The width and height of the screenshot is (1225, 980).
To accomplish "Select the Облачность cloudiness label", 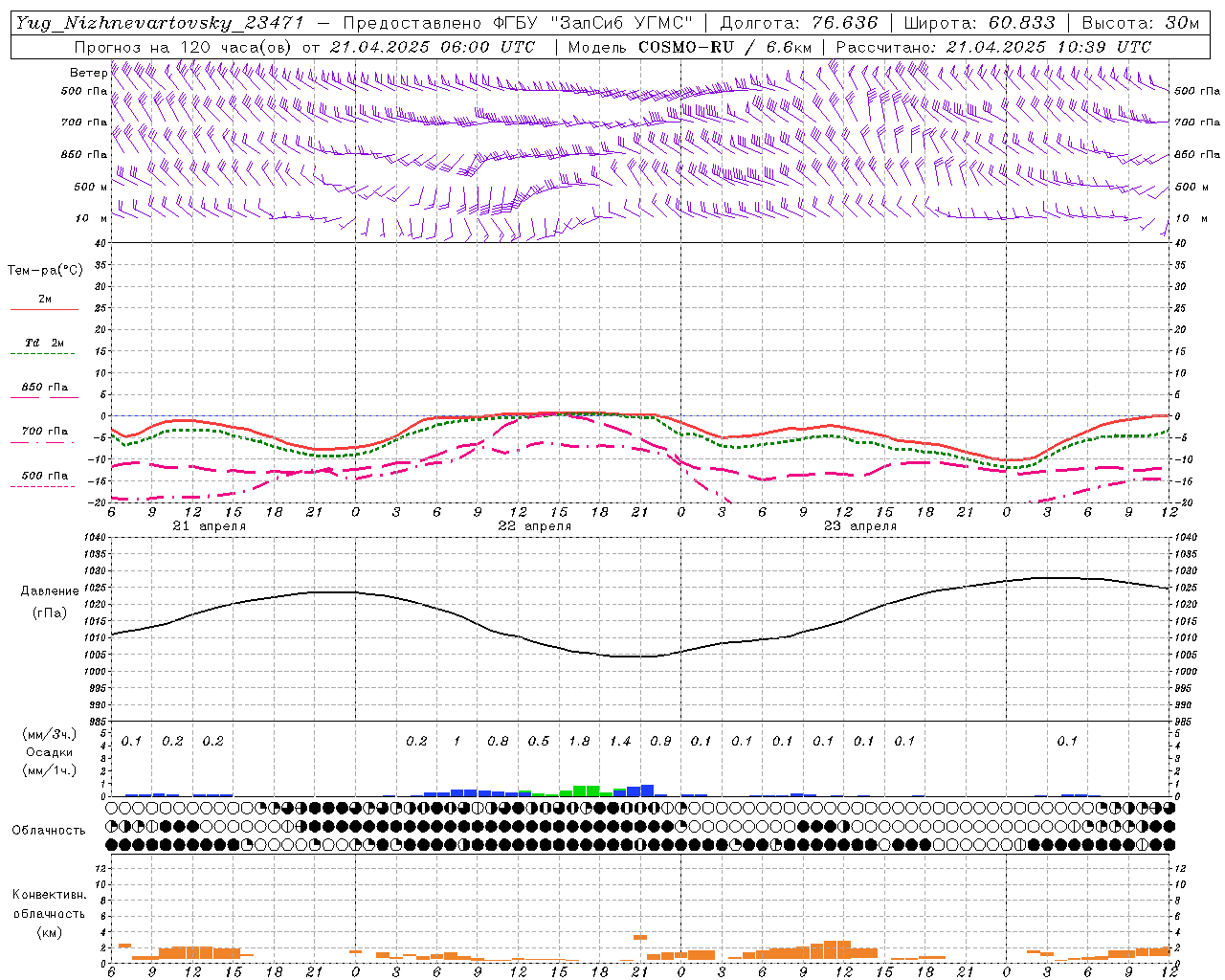I will pyautogui.click(x=49, y=831).
